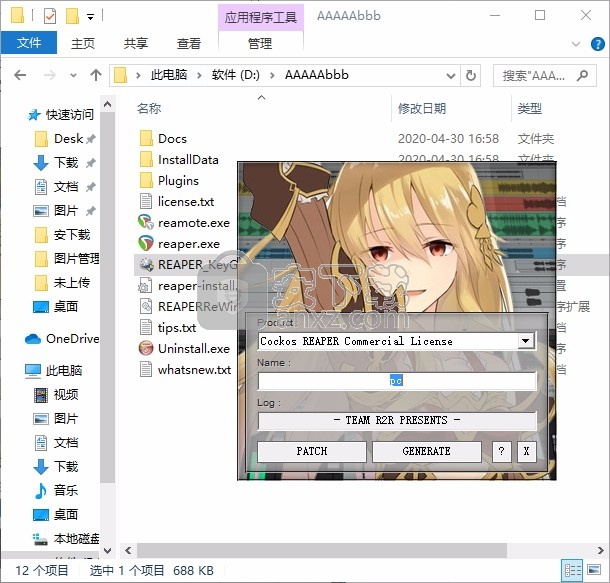Screen dimensions: 610x583
Task: Open OneDrive in the sidebar
Action: pyautogui.click(x=62, y=339)
